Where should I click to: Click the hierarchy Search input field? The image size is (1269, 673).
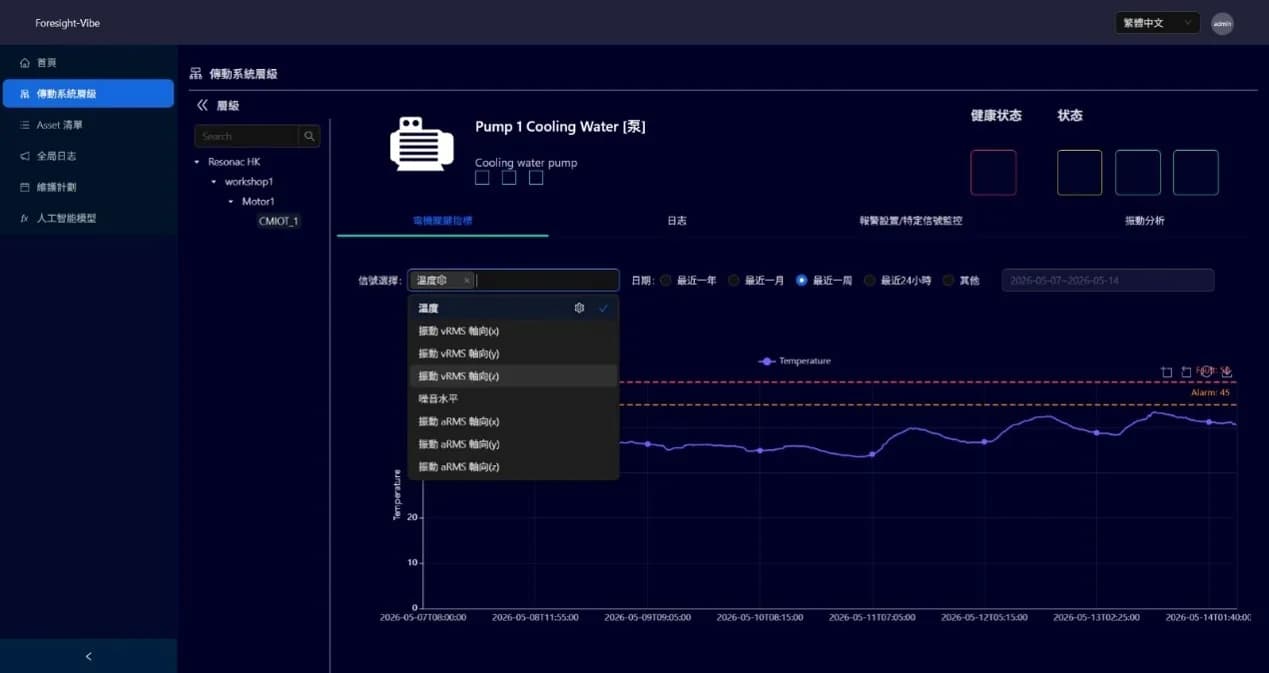(247, 136)
